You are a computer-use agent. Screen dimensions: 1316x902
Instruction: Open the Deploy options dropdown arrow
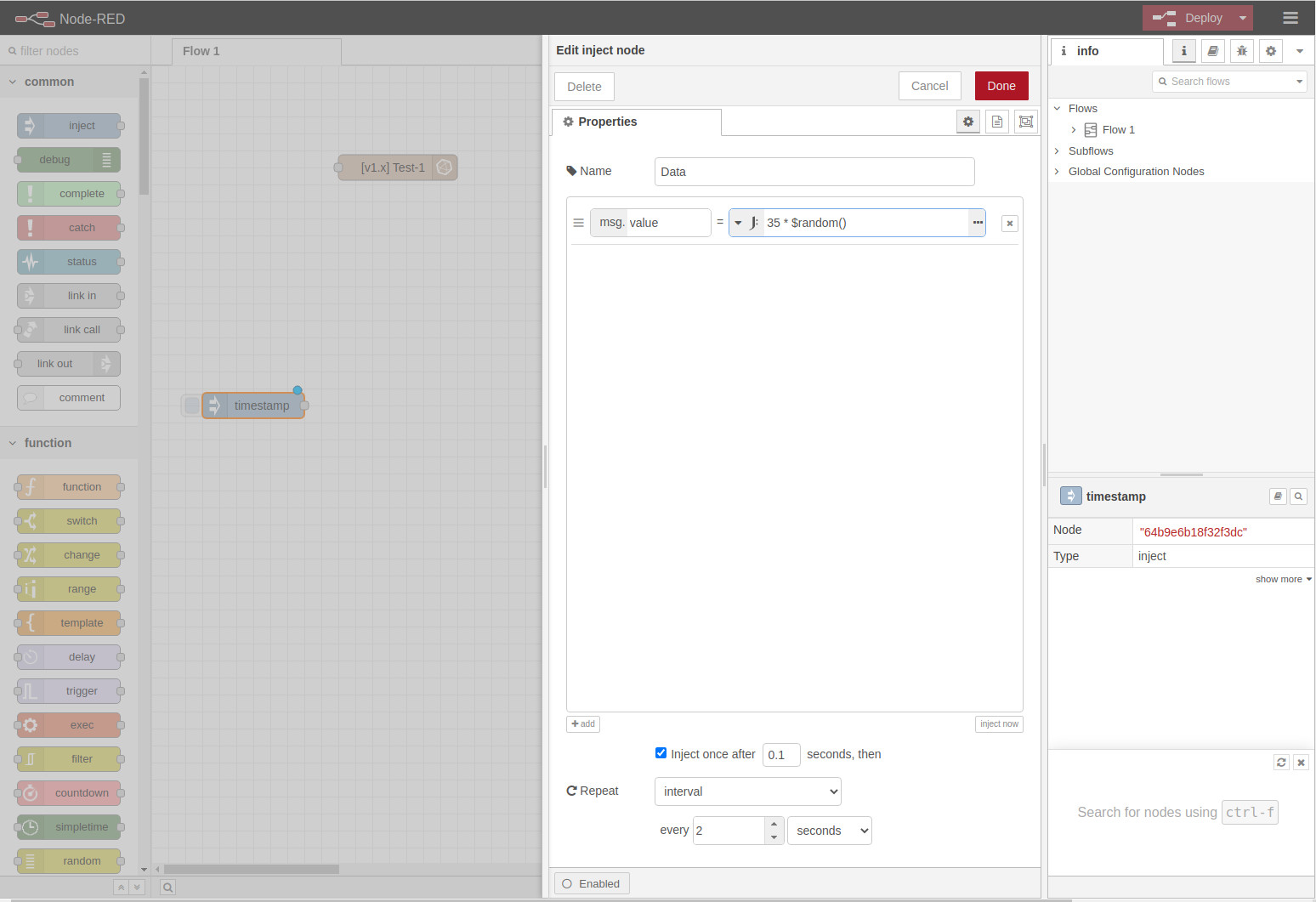pos(1242,18)
